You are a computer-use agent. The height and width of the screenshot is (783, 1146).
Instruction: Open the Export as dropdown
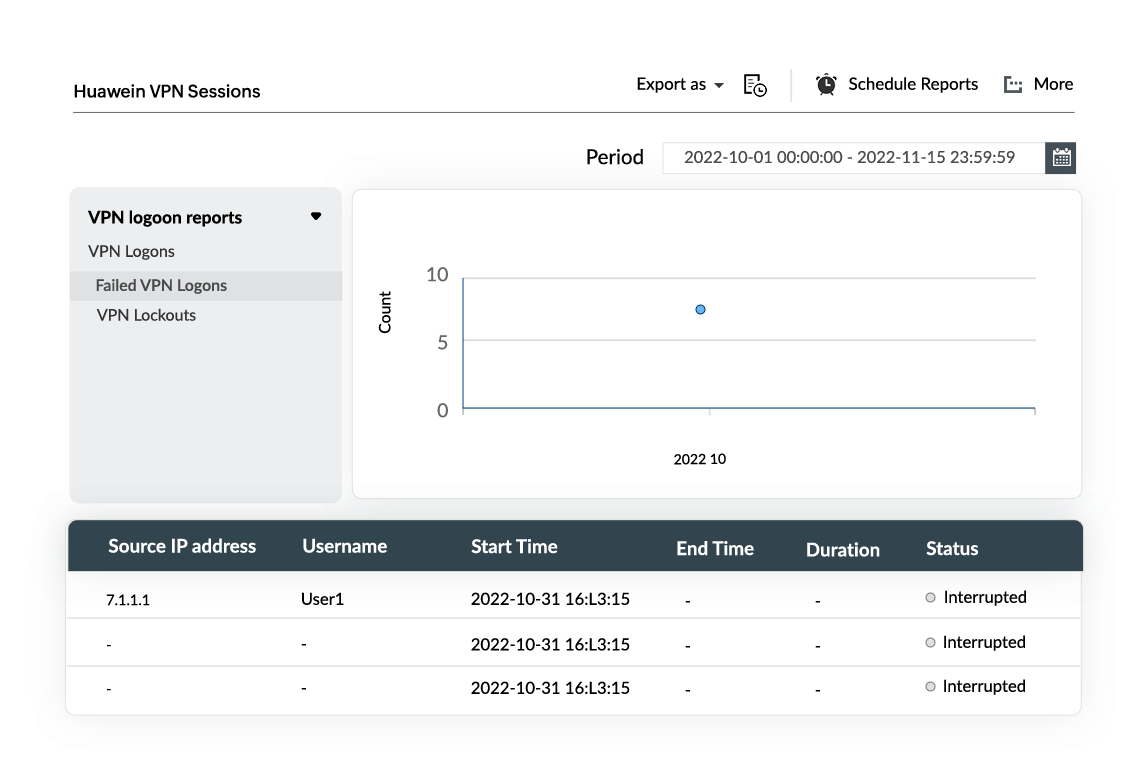[679, 85]
